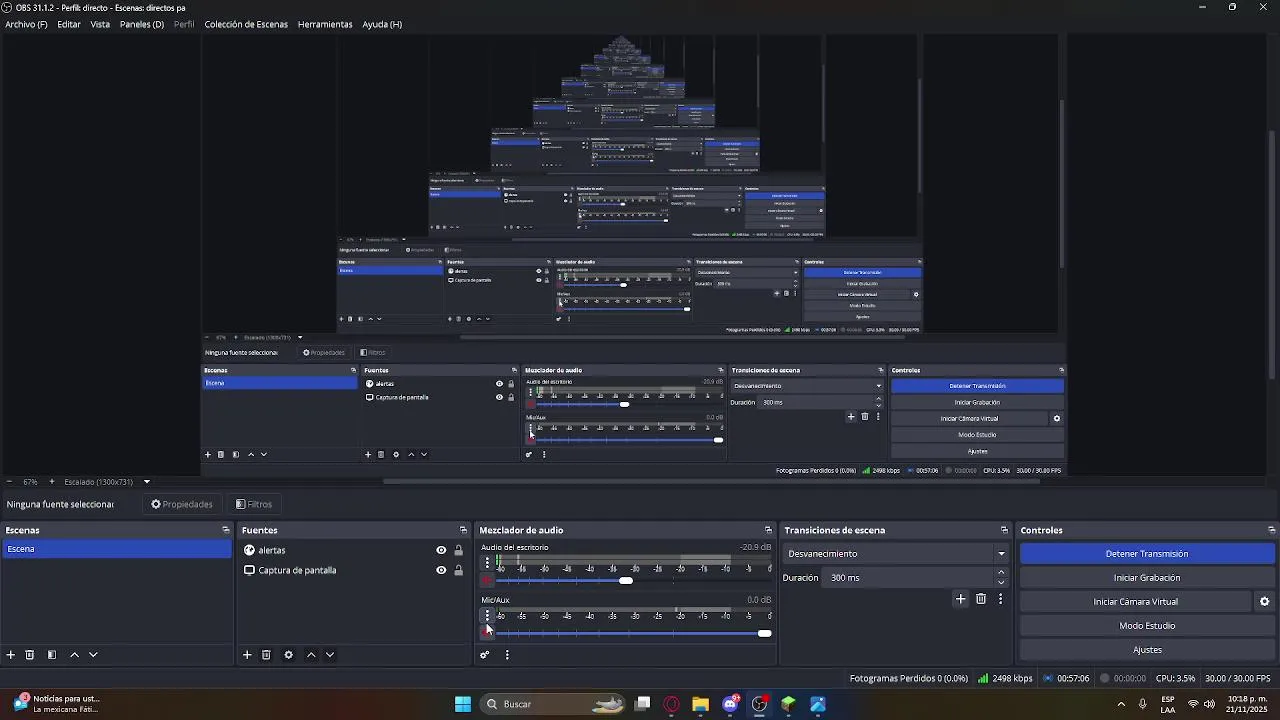
Task: Enable Modo Estudio
Action: [1147, 626]
